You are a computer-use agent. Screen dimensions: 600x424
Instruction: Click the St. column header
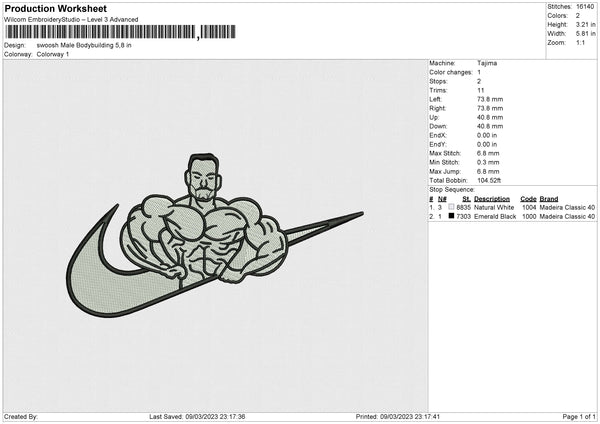click(x=466, y=199)
